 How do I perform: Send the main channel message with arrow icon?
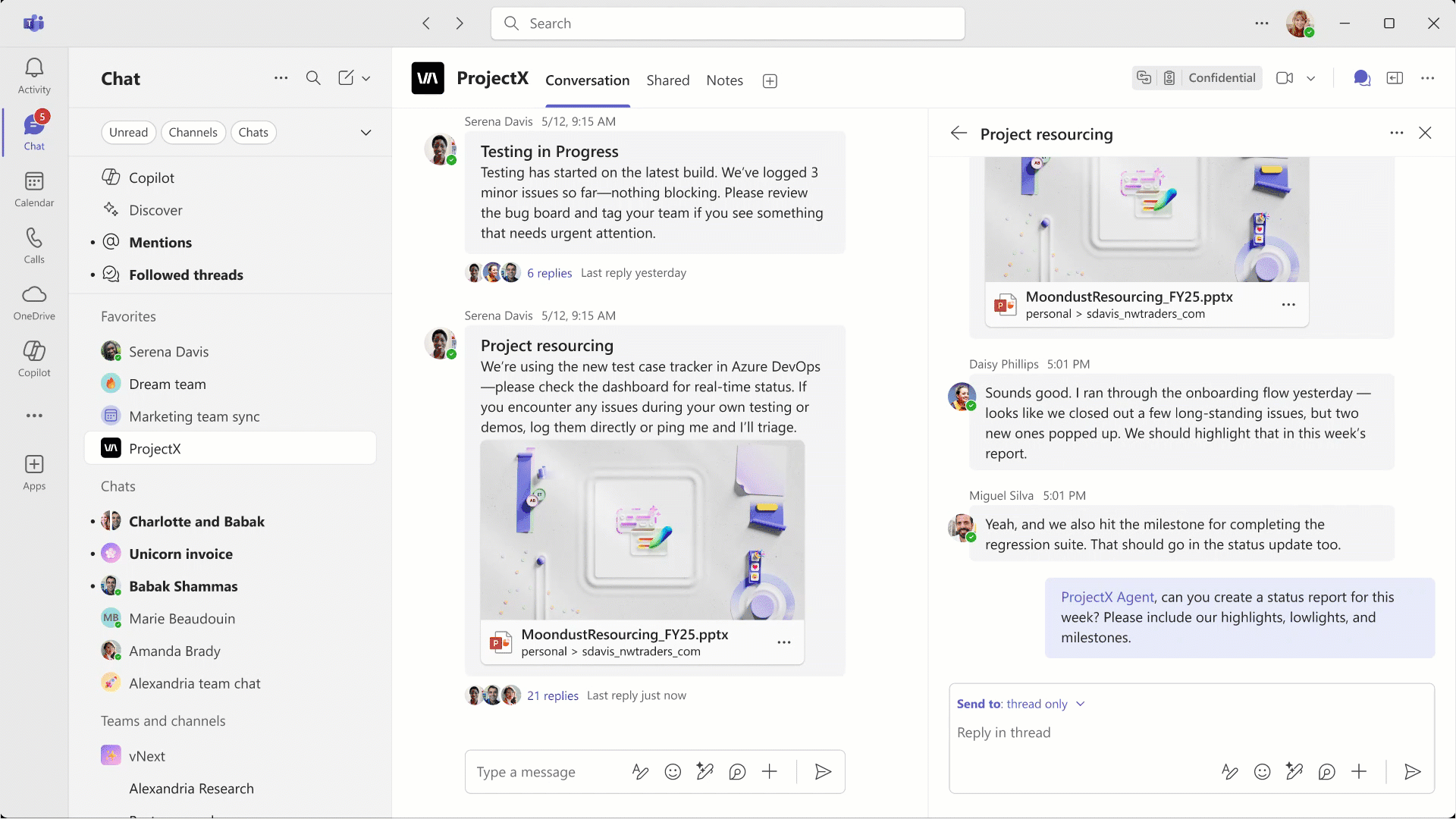coord(823,772)
